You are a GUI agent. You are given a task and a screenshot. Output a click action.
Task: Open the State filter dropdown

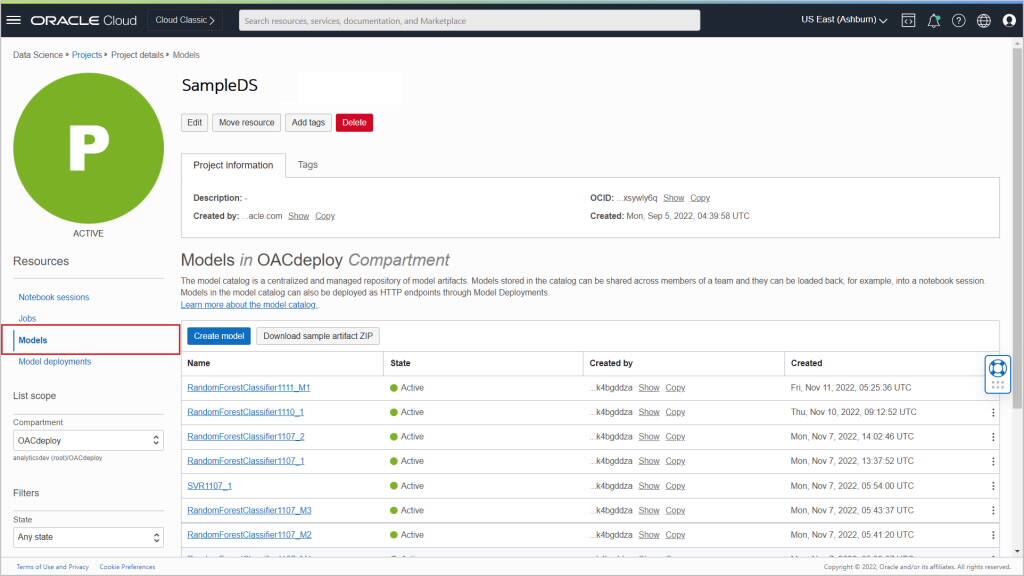click(88, 537)
